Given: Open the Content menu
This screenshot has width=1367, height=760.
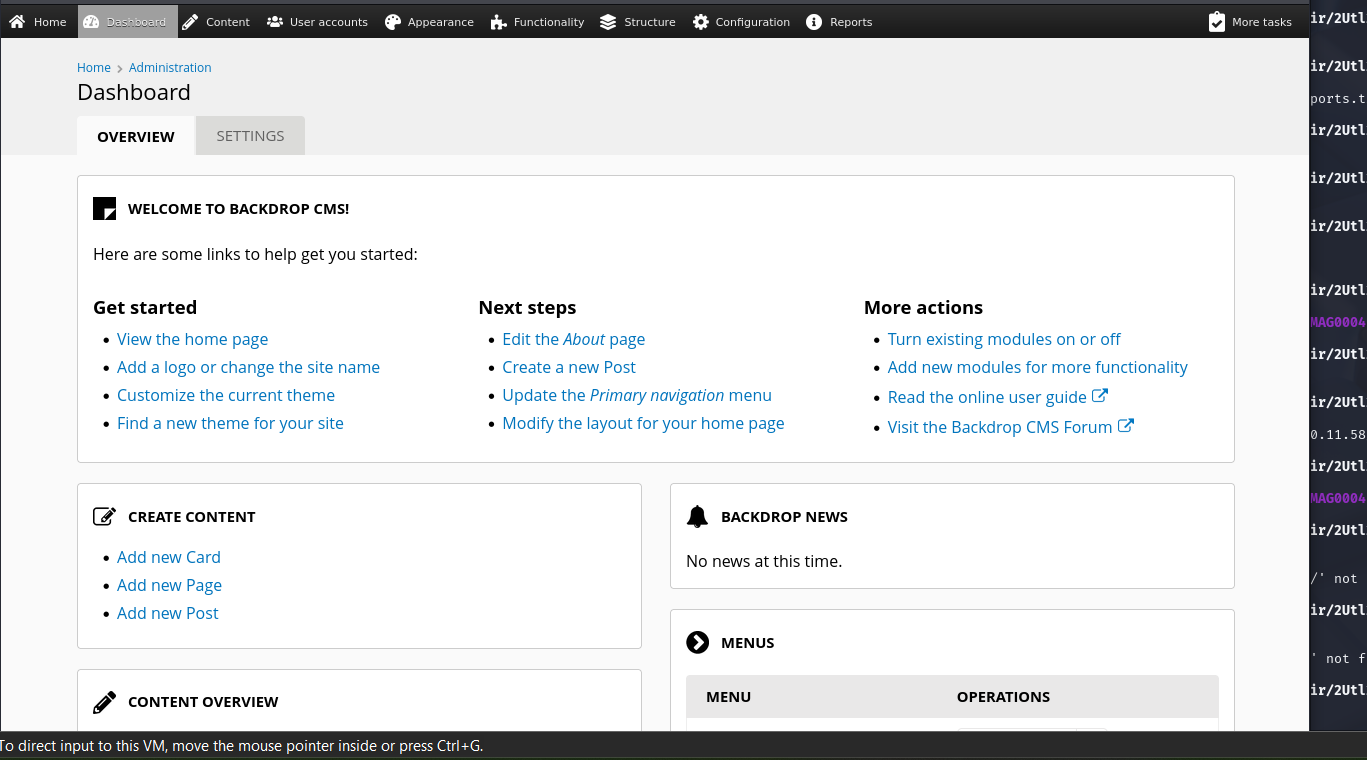Looking at the screenshot, I should 216,22.
